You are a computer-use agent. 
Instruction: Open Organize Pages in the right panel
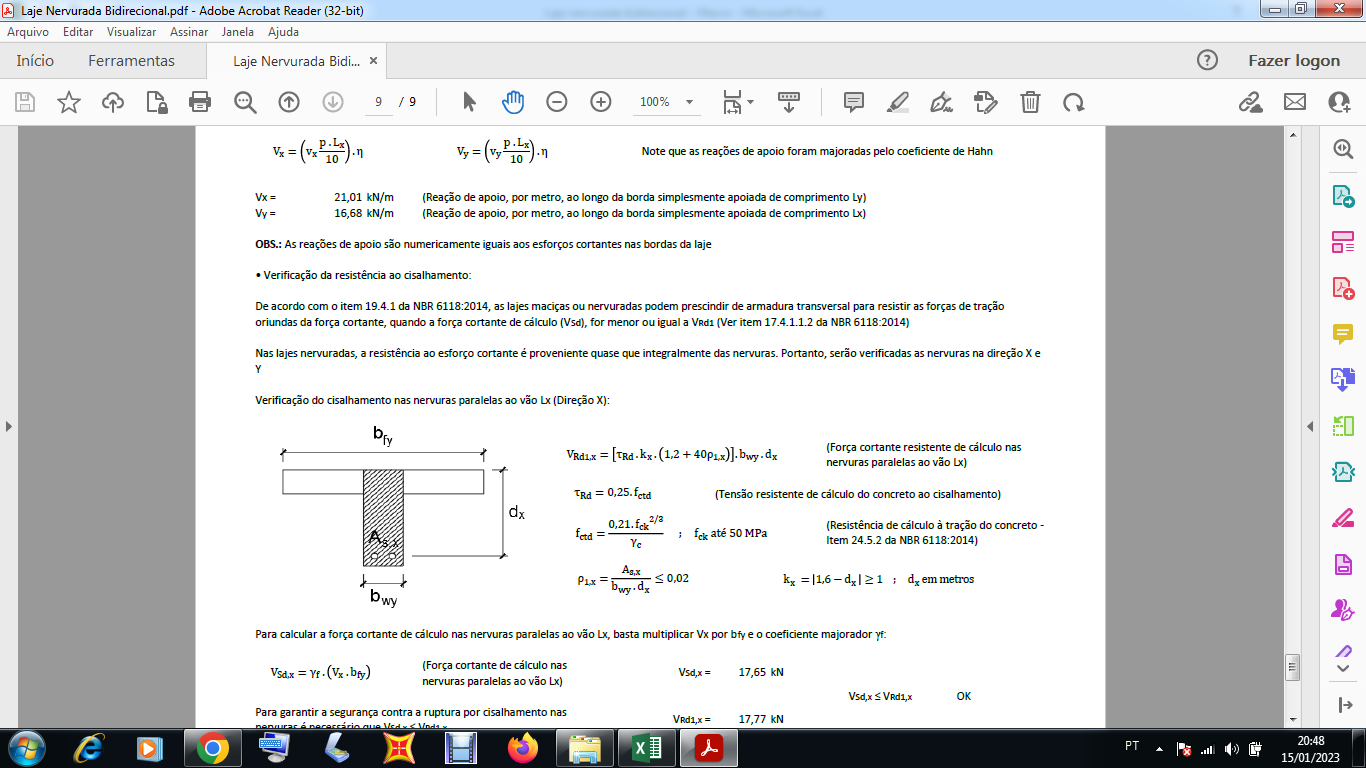coord(1342,426)
